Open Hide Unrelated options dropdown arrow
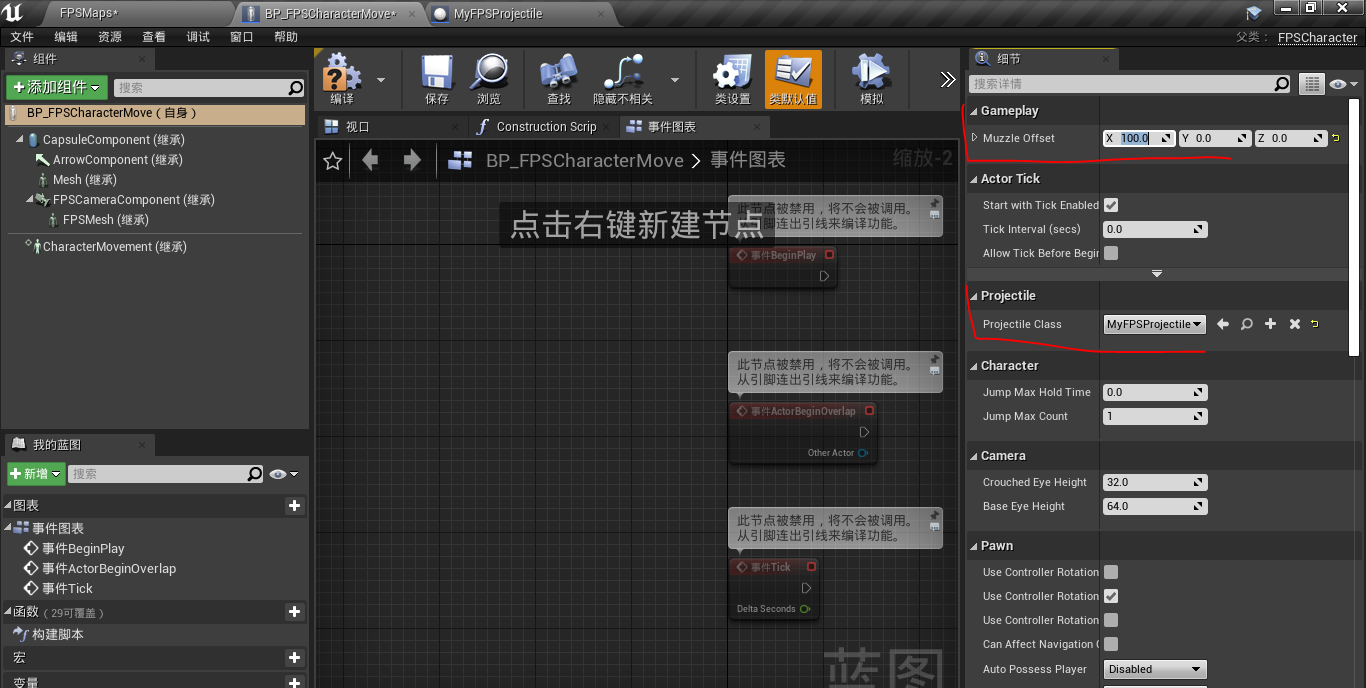Viewport: 1366px width, 688px height. pyautogui.click(x=675, y=80)
